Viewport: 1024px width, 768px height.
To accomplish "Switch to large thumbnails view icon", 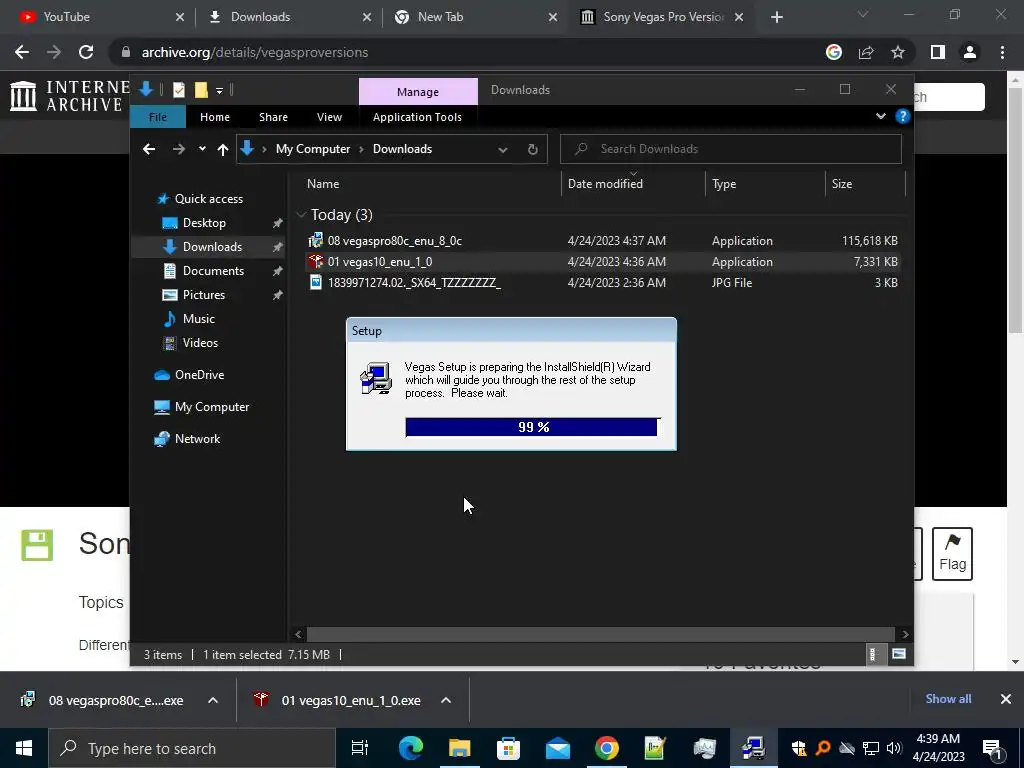I will click(x=899, y=654).
